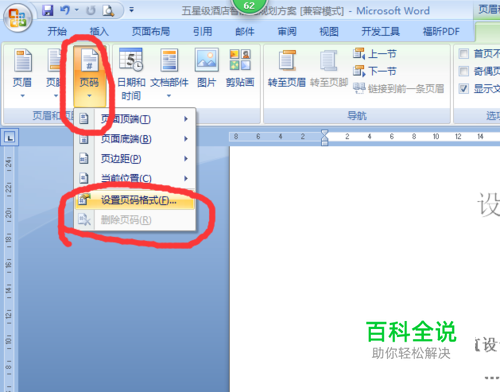Switch to the 审阅 tab
The width and height of the screenshot is (500, 392).
click(287, 32)
